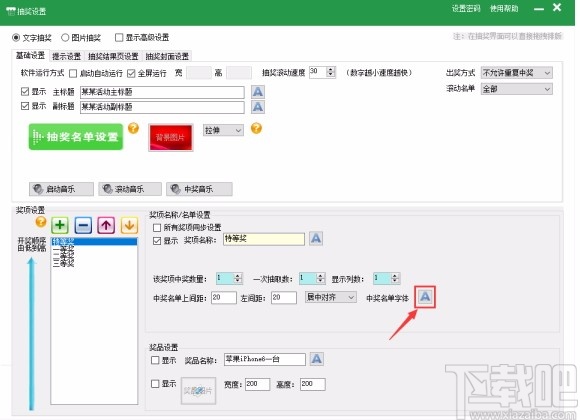Switch to the prompt settings tab

click(67, 56)
